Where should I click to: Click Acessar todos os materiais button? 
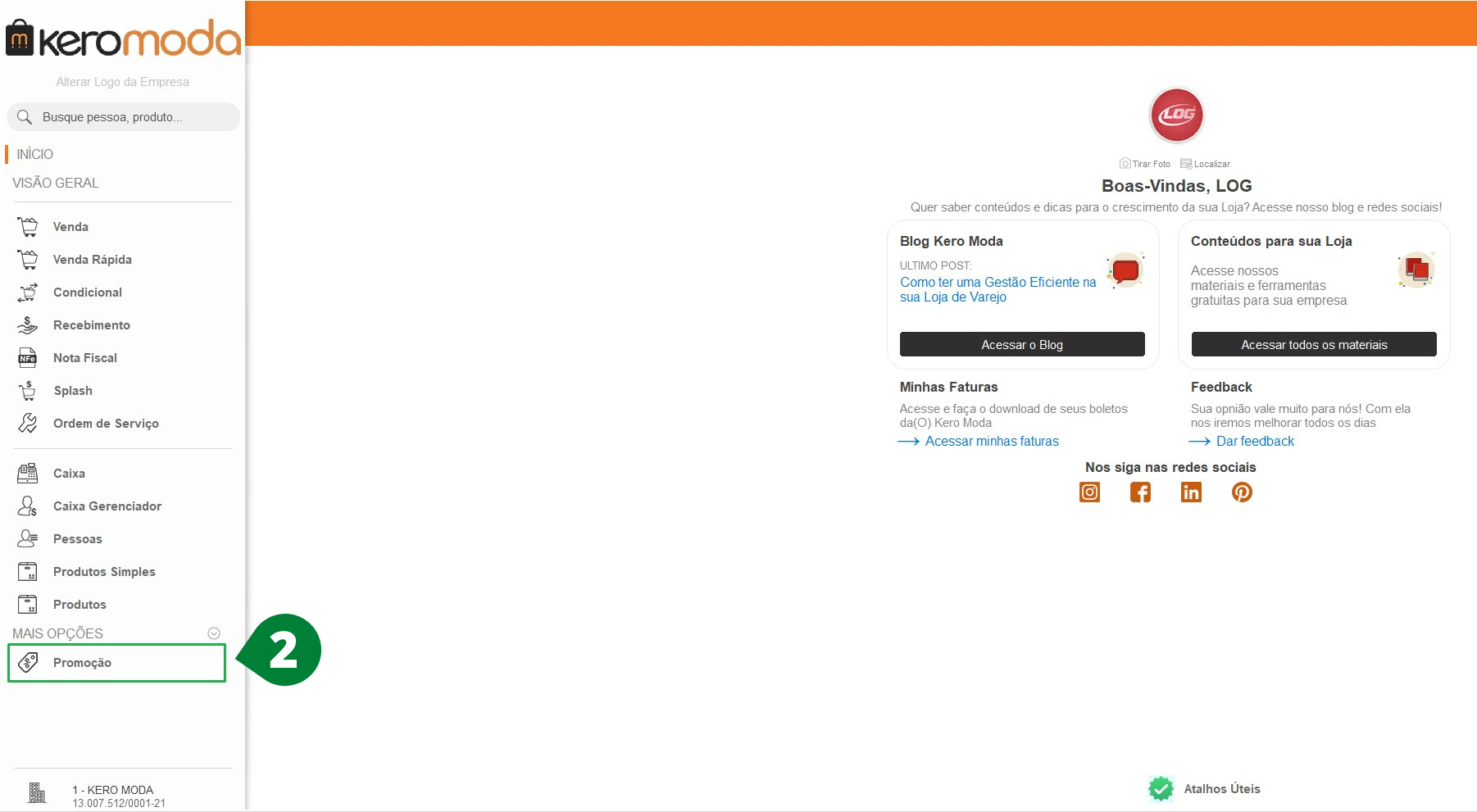click(1314, 344)
